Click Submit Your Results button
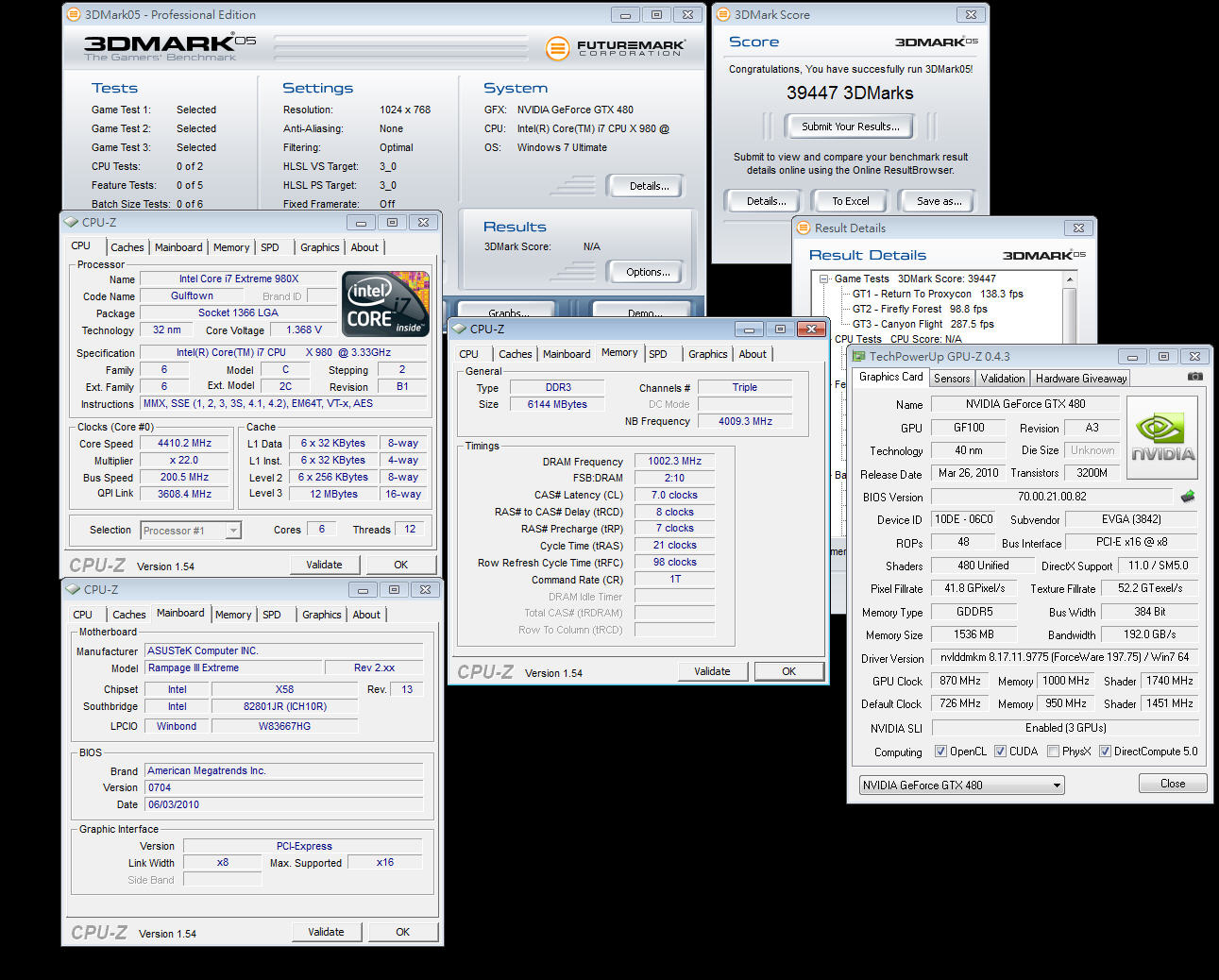Screen dimensions: 1219x980 (x=850, y=127)
